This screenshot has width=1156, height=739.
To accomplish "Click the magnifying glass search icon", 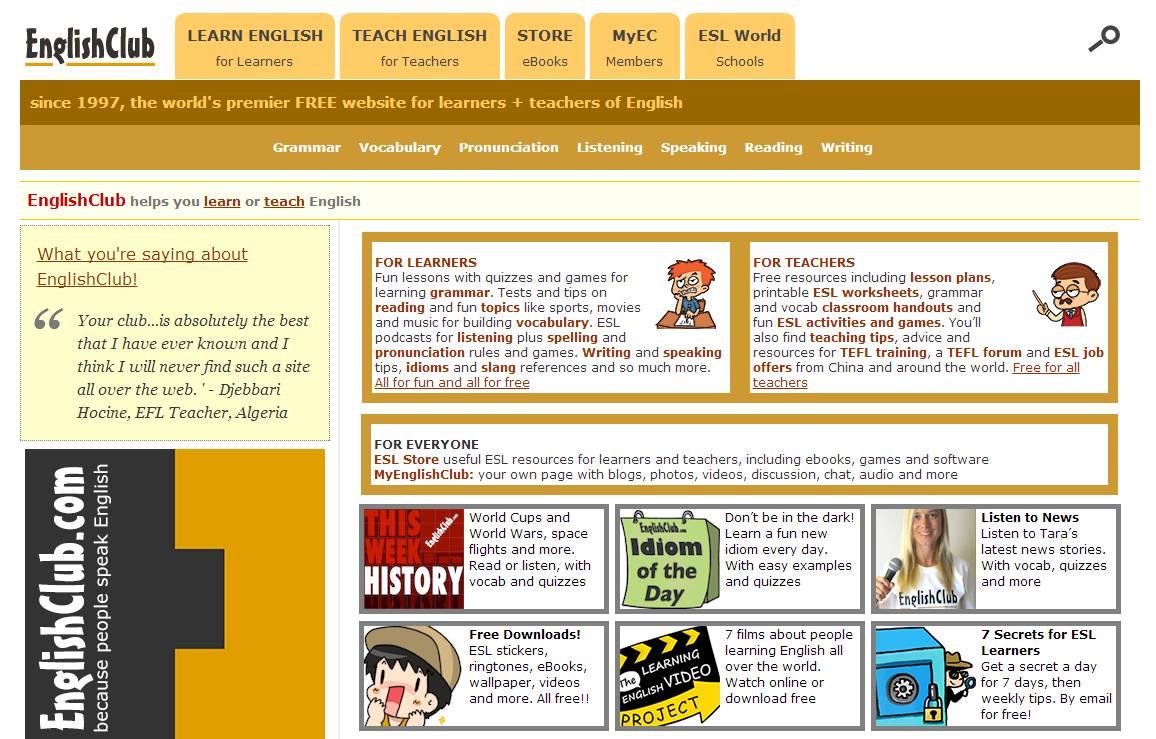I will (x=1104, y=39).
